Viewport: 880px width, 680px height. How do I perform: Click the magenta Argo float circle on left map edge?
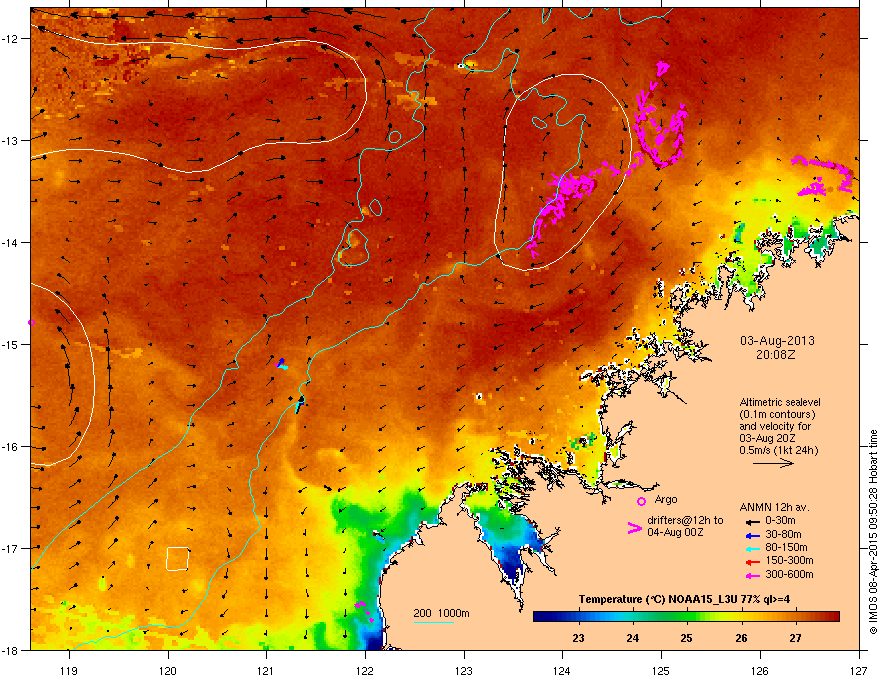coord(31,323)
